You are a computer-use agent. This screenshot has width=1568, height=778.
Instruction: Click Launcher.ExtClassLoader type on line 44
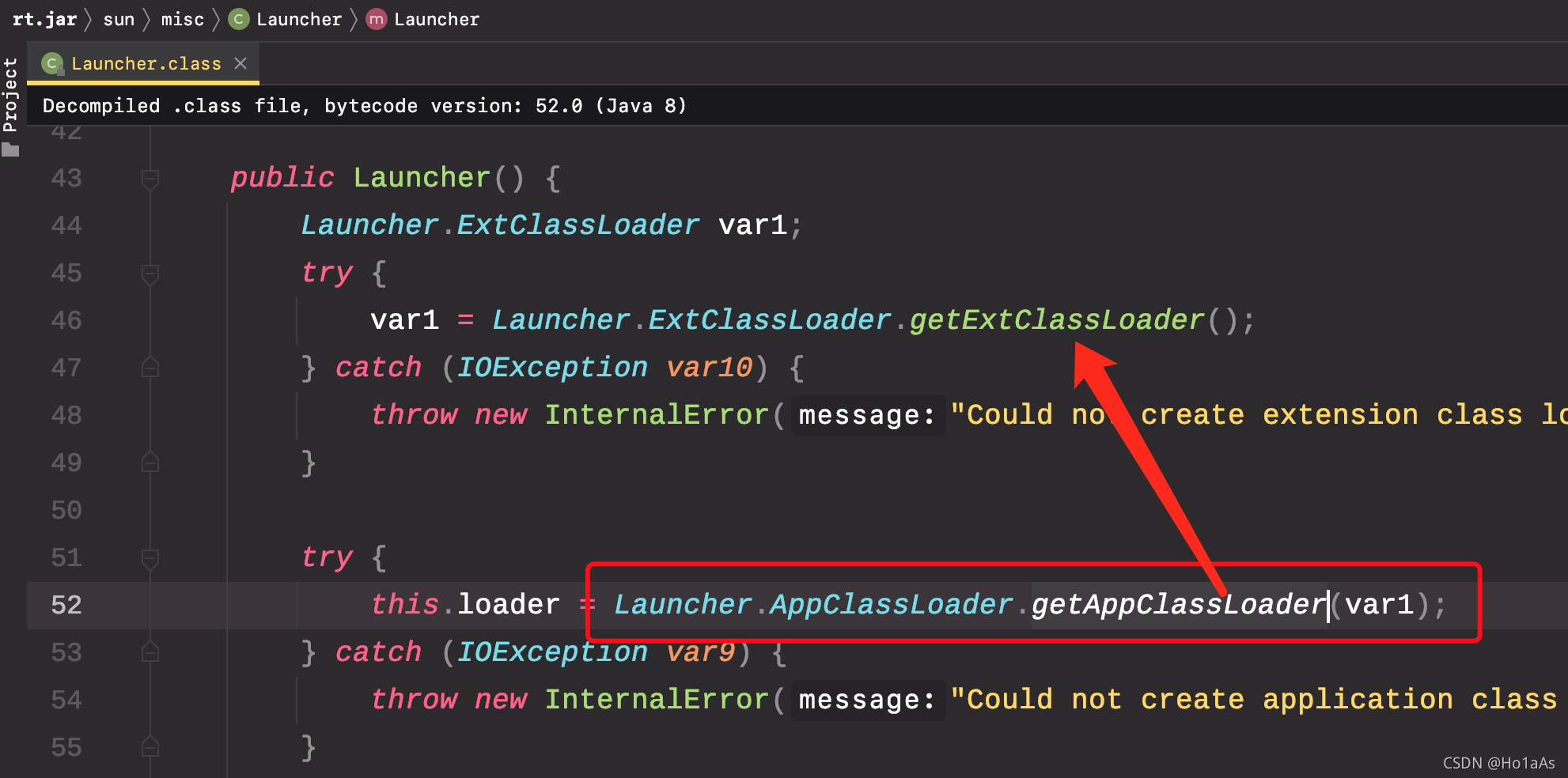[500, 225]
